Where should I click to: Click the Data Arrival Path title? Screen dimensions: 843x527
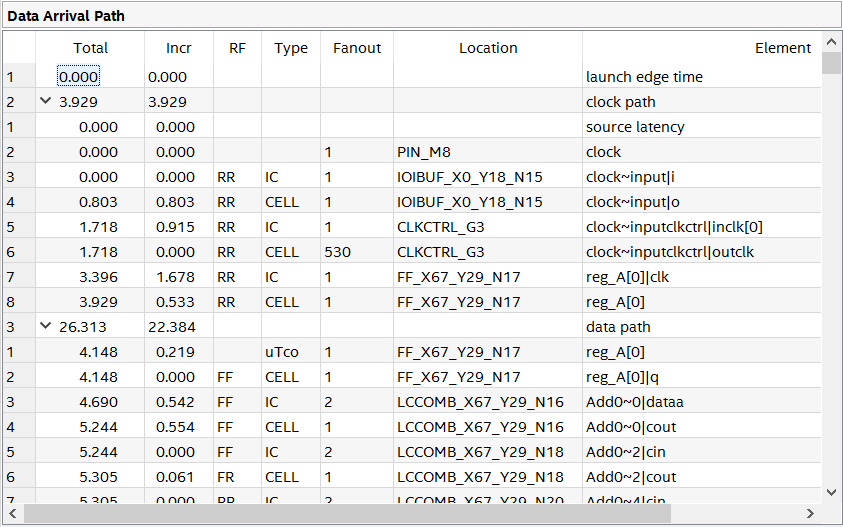click(x=66, y=16)
